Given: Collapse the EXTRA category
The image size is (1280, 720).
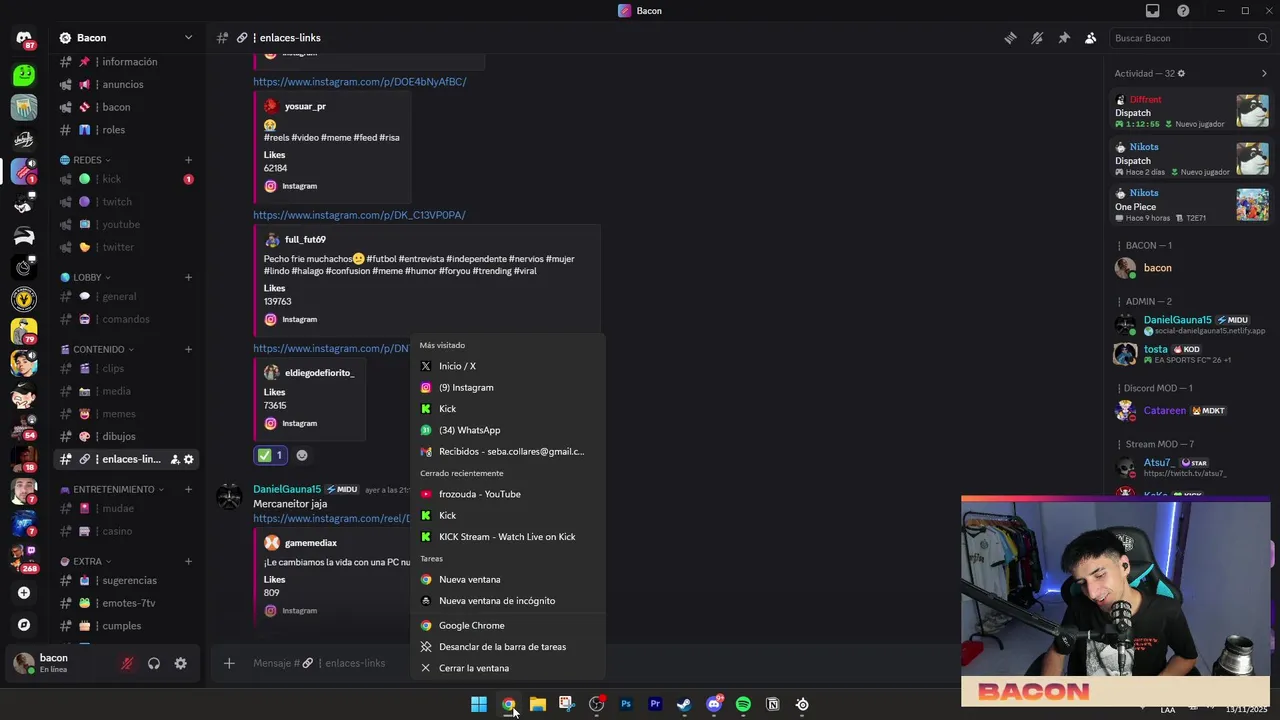Looking at the screenshot, I should [85, 561].
